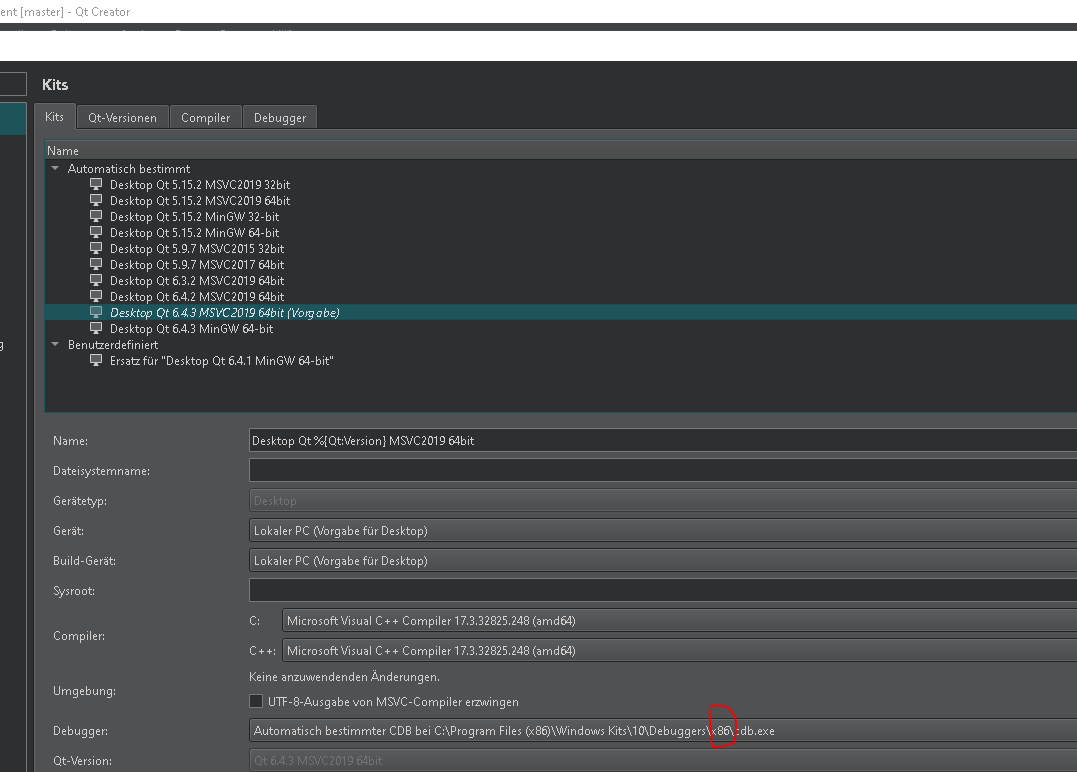Click monitor icon of Qt 5.15.2 MSVC2019 32bit kit
Image resolution: width=1077 pixels, height=772 pixels.
96,184
